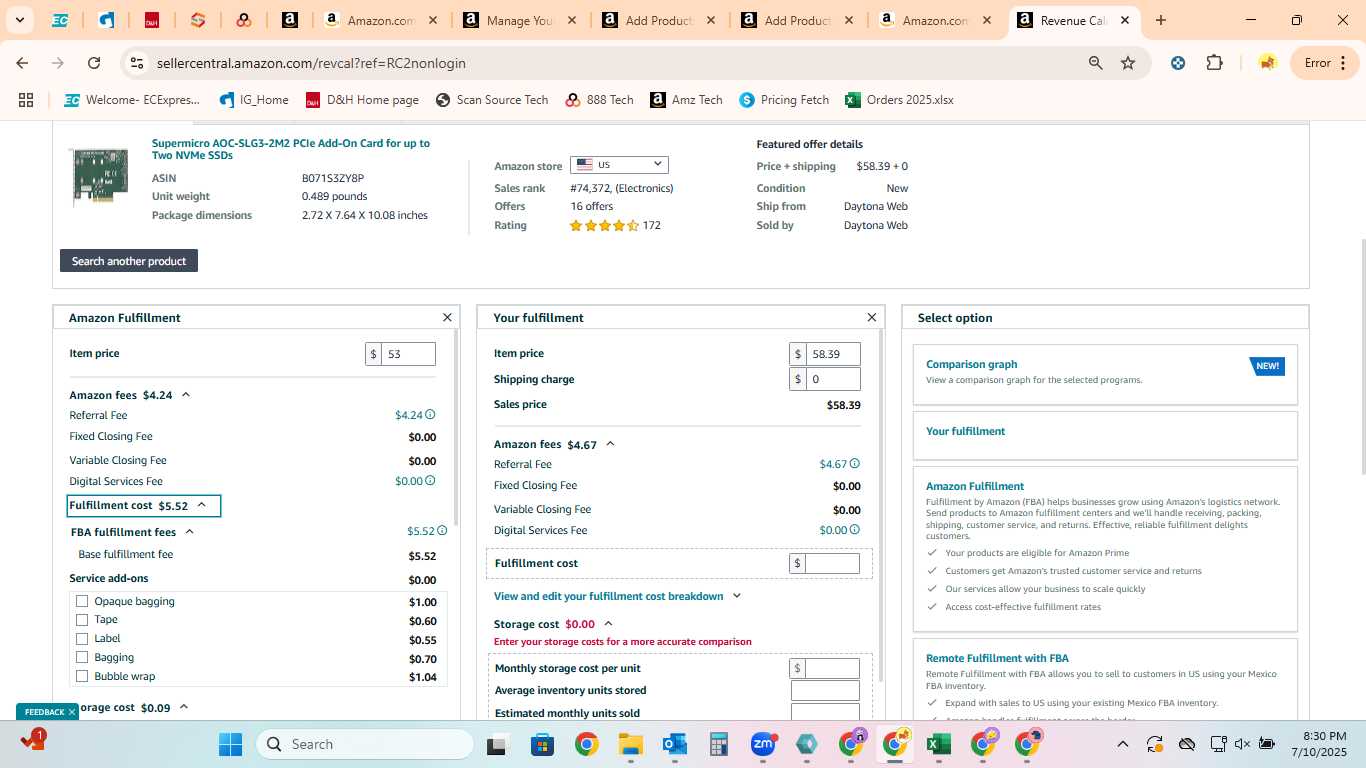Click Amazon Fulfillment item price field
Screen dimensions: 1366x768
coord(408,354)
